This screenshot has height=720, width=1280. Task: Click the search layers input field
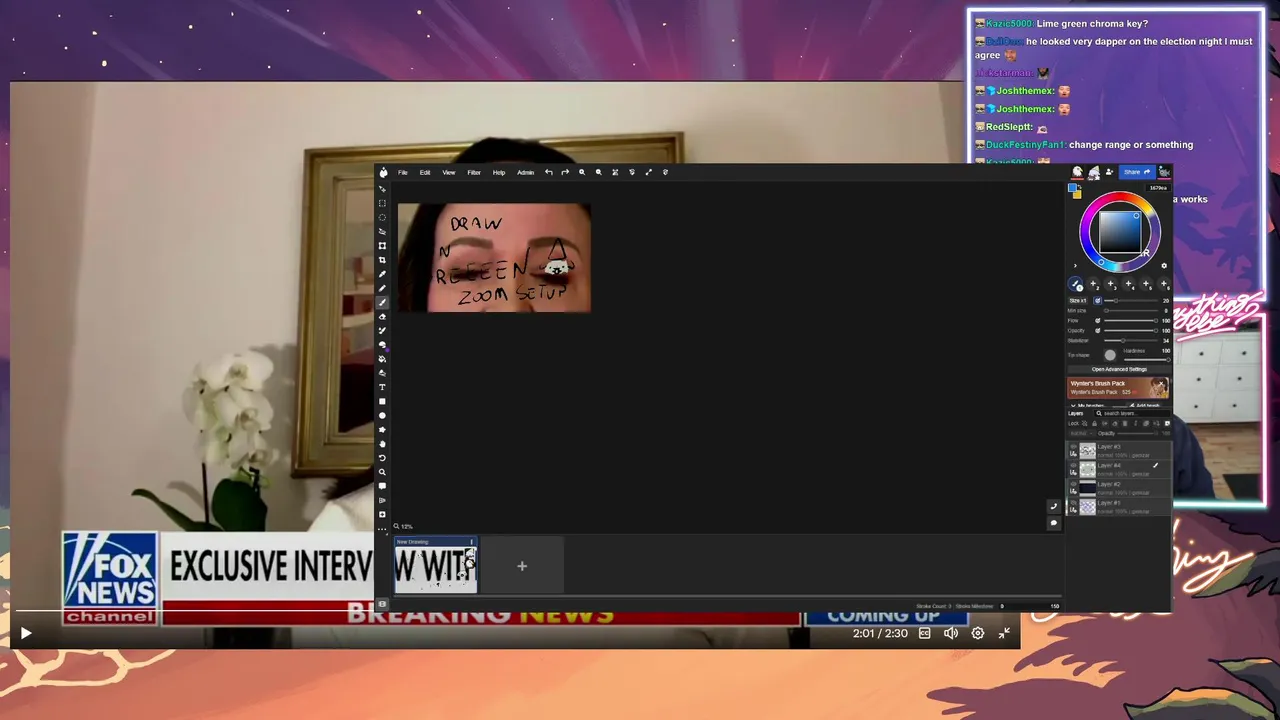pos(1130,414)
